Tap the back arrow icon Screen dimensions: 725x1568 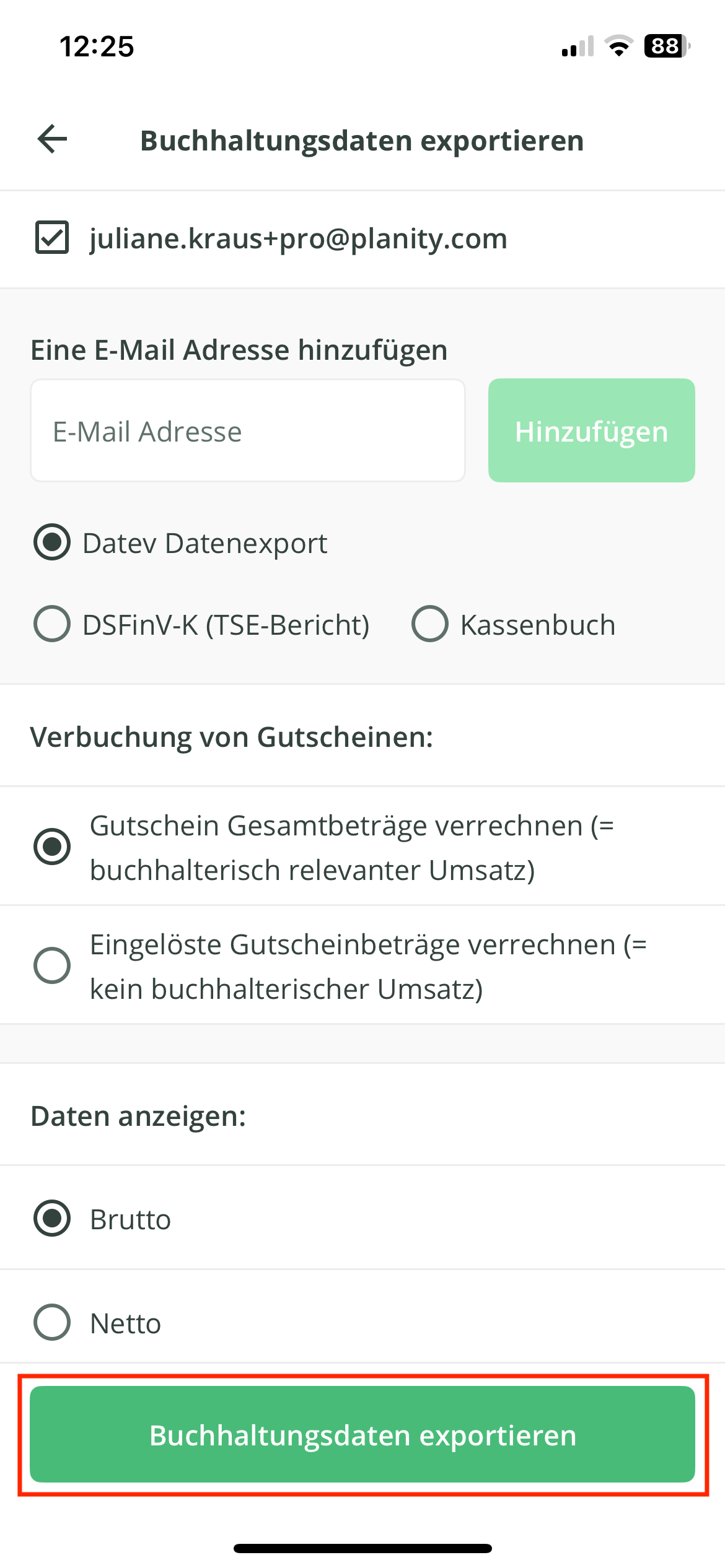click(x=53, y=139)
